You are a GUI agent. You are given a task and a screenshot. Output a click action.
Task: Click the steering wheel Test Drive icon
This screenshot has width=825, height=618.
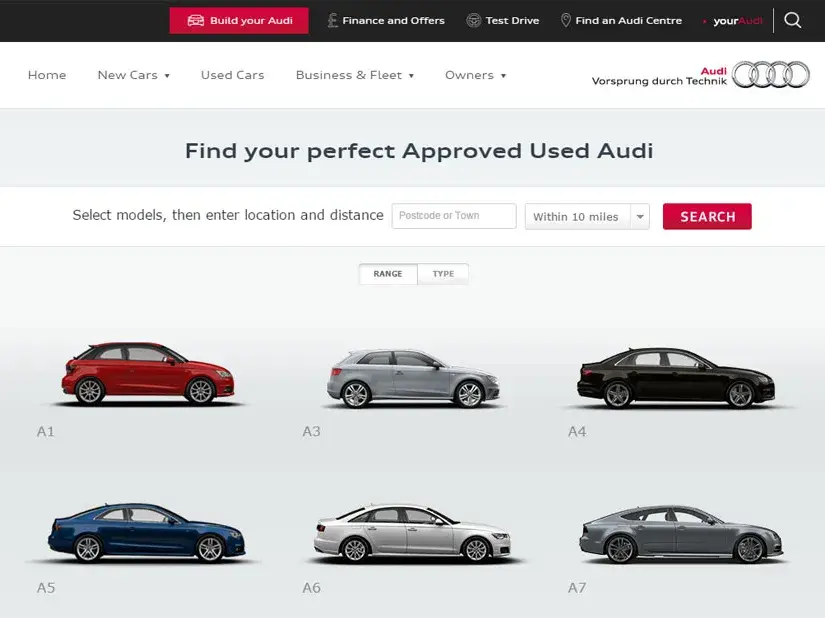coord(474,20)
